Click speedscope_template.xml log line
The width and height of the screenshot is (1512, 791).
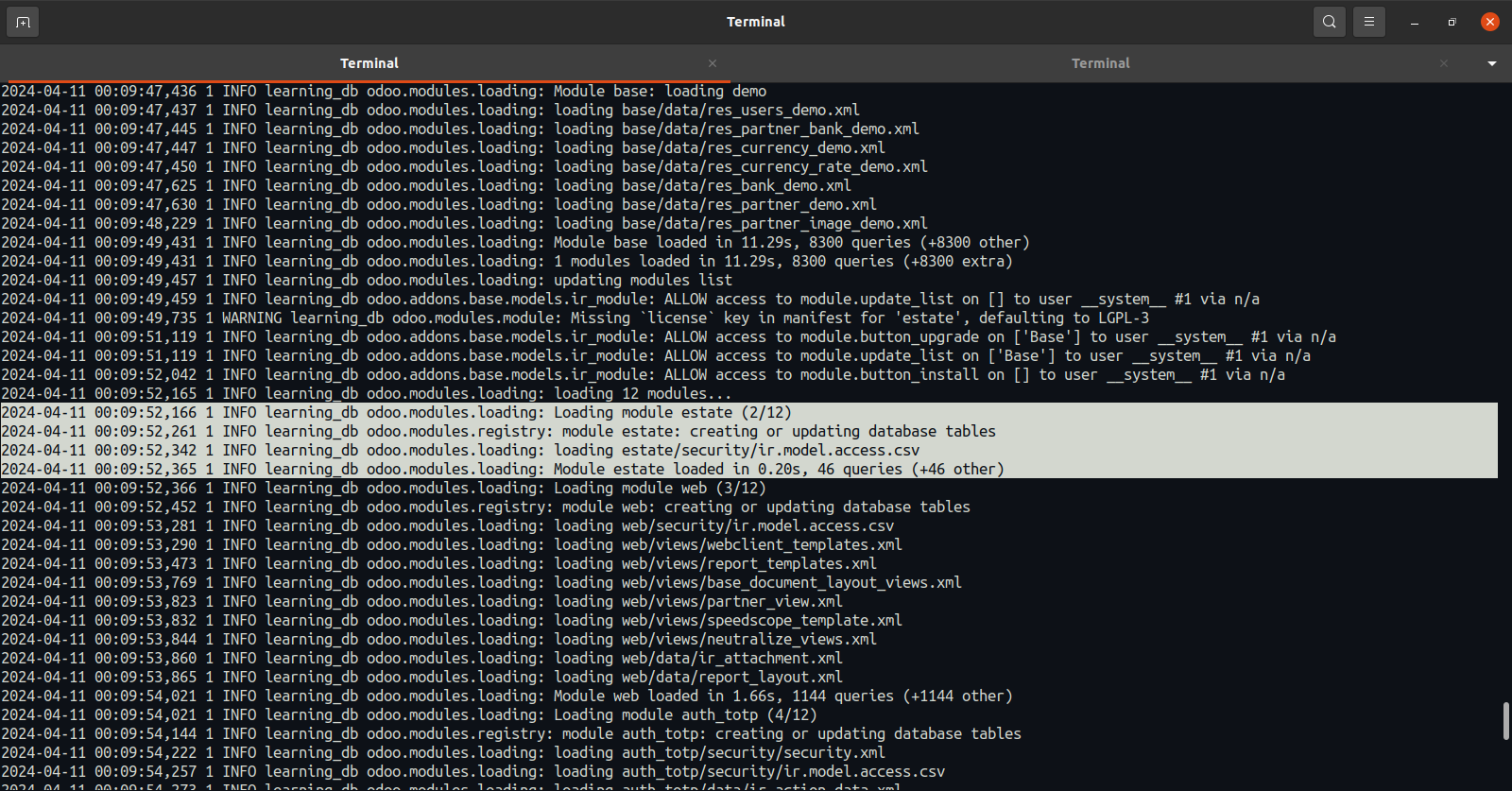pyautogui.click(x=452, y=621)
